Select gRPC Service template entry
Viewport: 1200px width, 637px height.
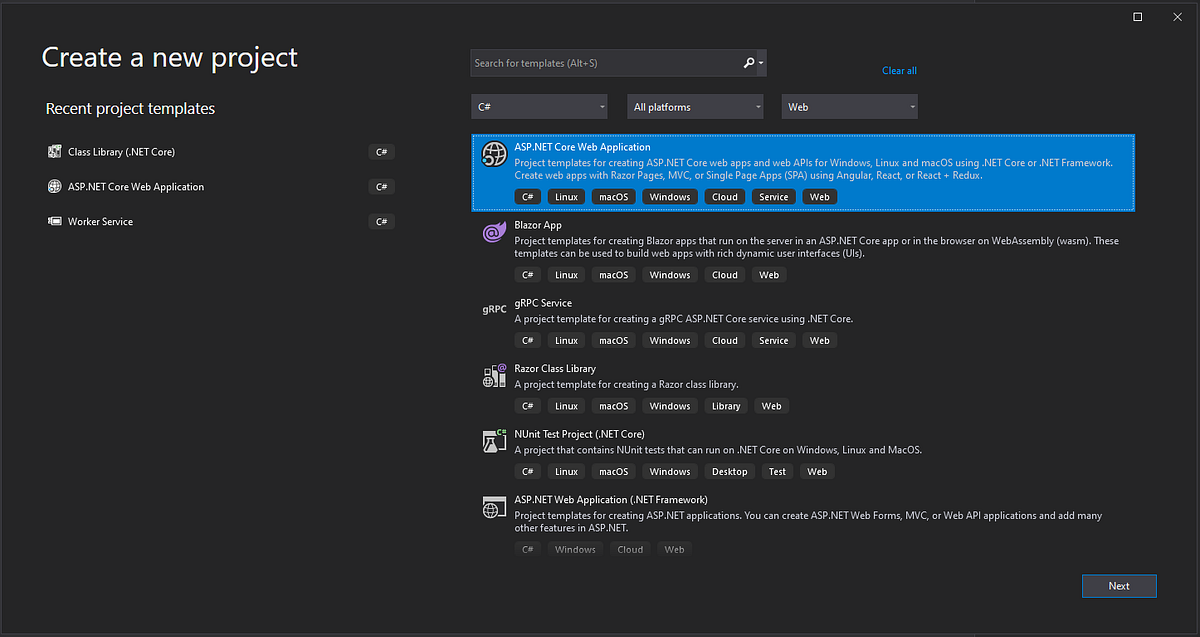(x=803, y=322)
